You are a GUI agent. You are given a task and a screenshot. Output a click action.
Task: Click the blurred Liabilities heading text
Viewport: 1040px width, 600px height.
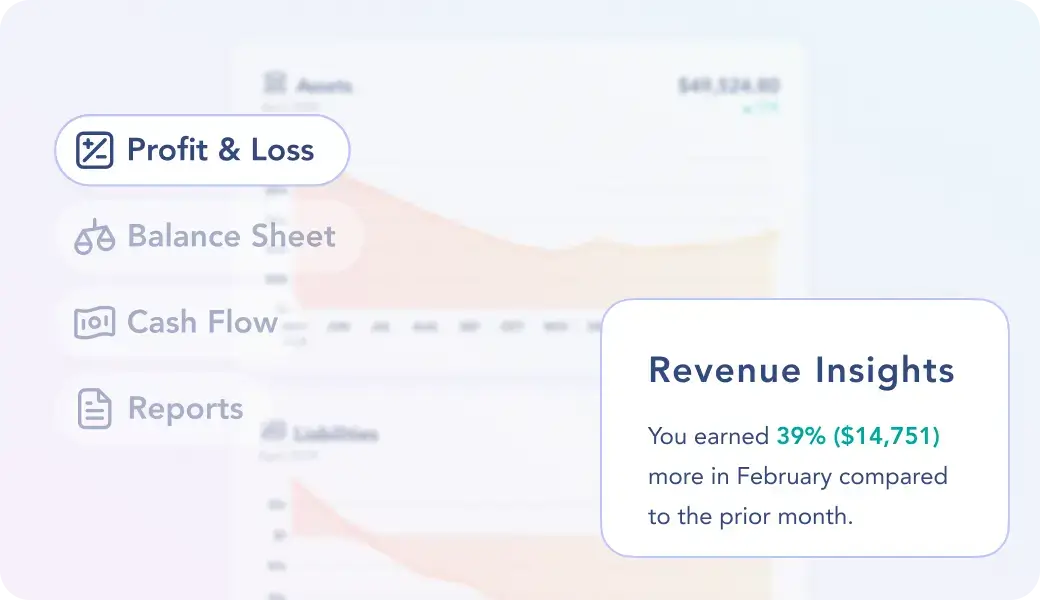(x=335, y=434)
